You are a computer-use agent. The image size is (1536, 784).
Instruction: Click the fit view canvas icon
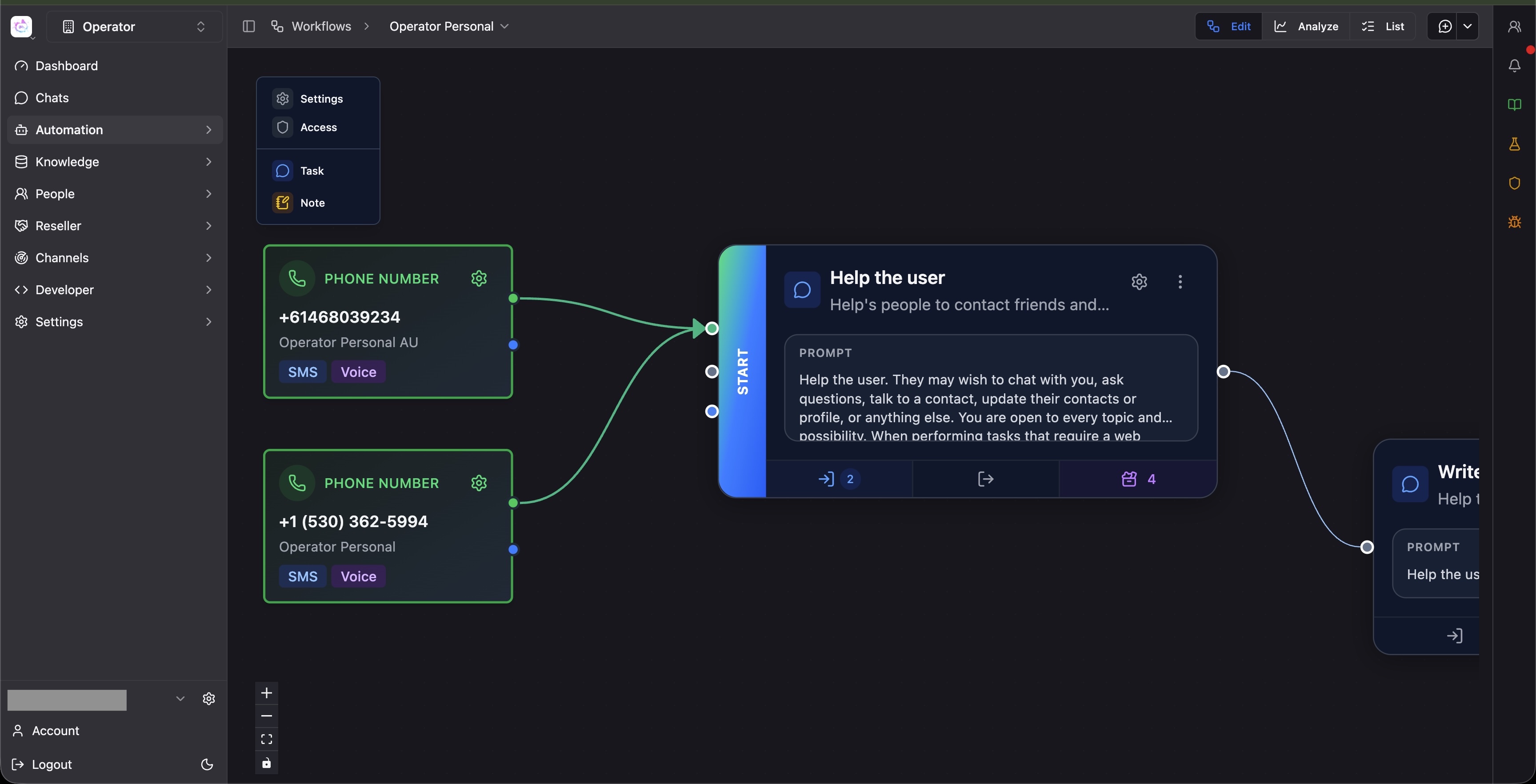(x=267, y=739)
